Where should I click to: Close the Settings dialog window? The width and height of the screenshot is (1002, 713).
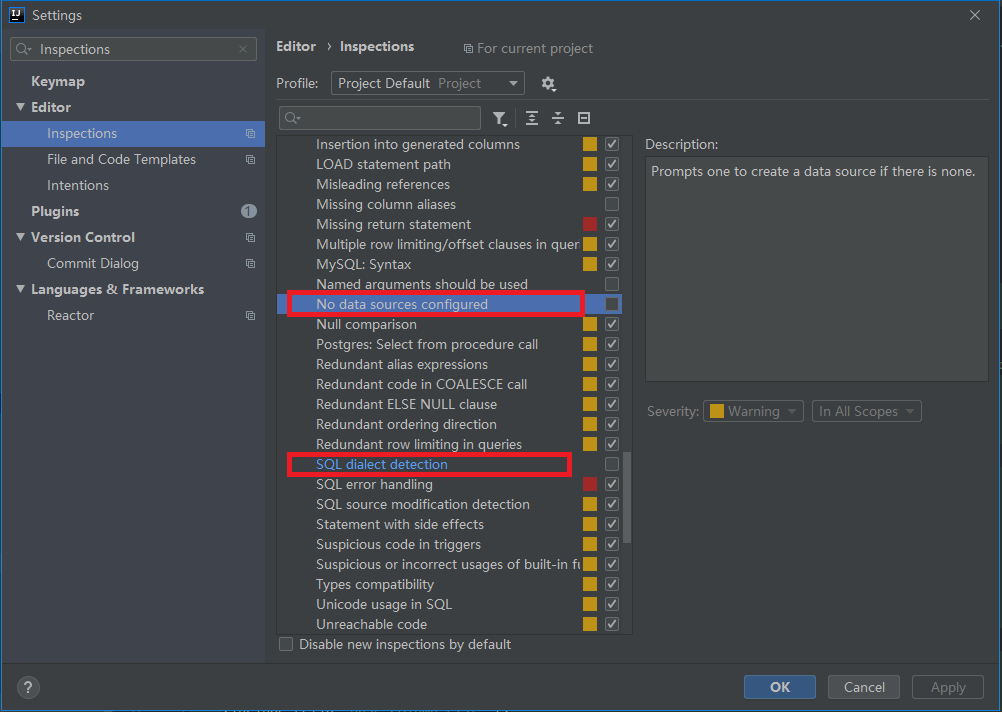click(975, 15)
